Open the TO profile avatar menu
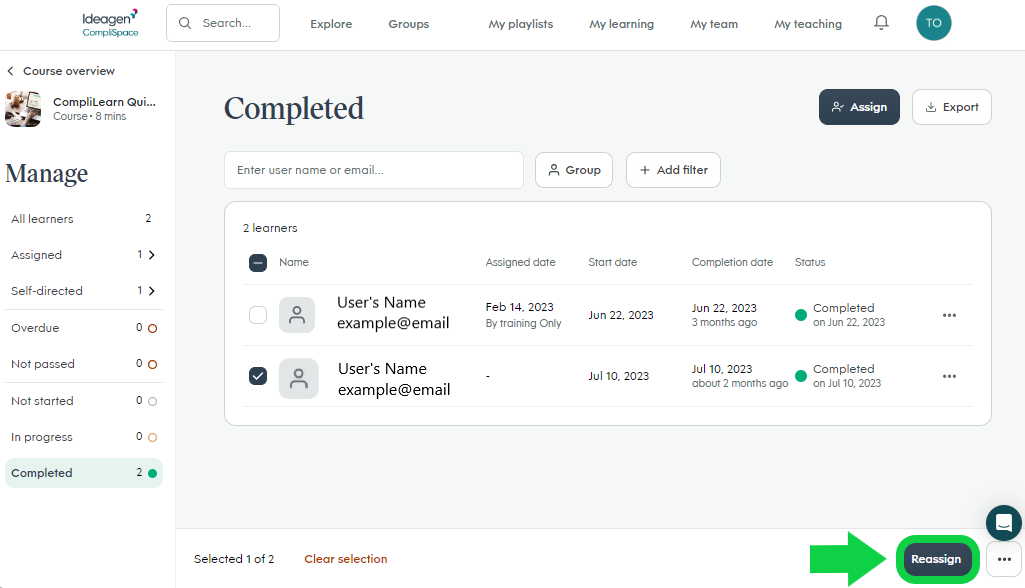The image size is (1025, 588). 933,23
